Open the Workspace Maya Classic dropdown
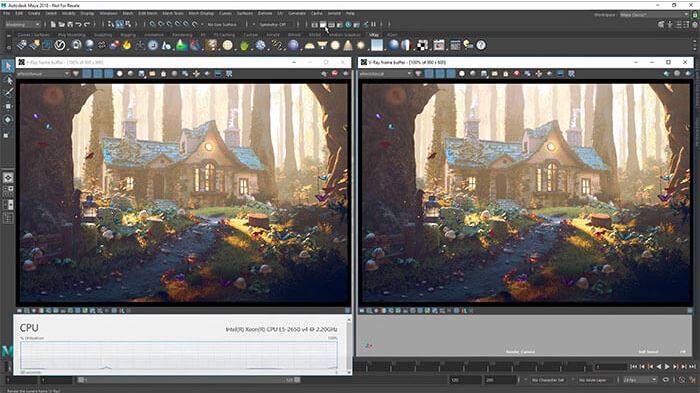The height and width of the screenshot is (393, 700). [654, 15]
